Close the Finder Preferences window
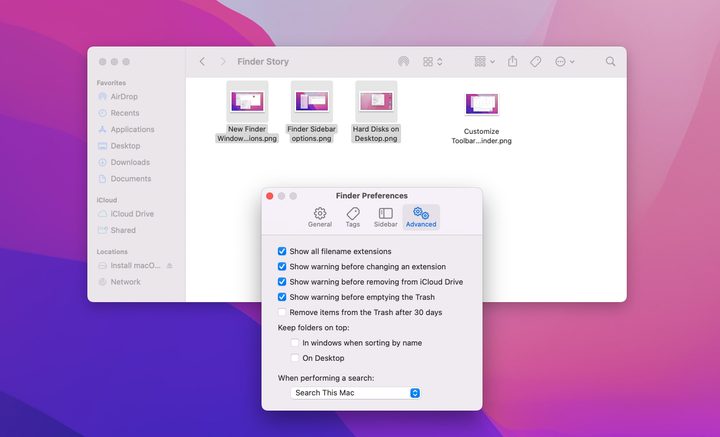Screen dimensions: 720x437 [270, 196]
